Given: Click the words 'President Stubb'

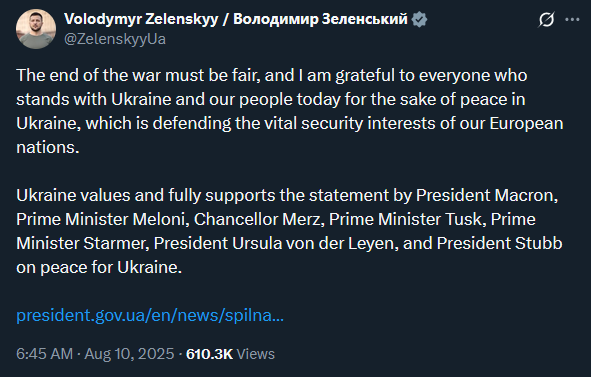Looking at the screenshot, I should (499, 243).
